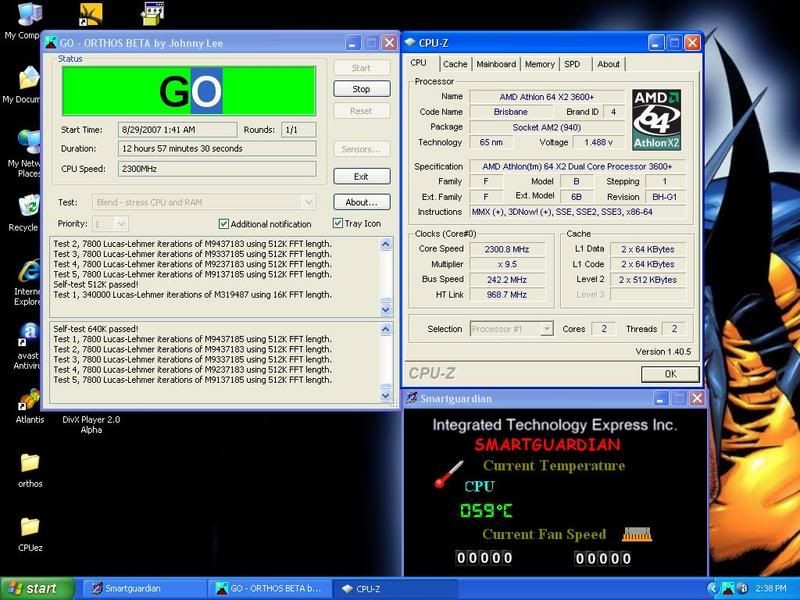
Task: Select Smartguardian in the taskbar
Action: click(x=143, y=589)
